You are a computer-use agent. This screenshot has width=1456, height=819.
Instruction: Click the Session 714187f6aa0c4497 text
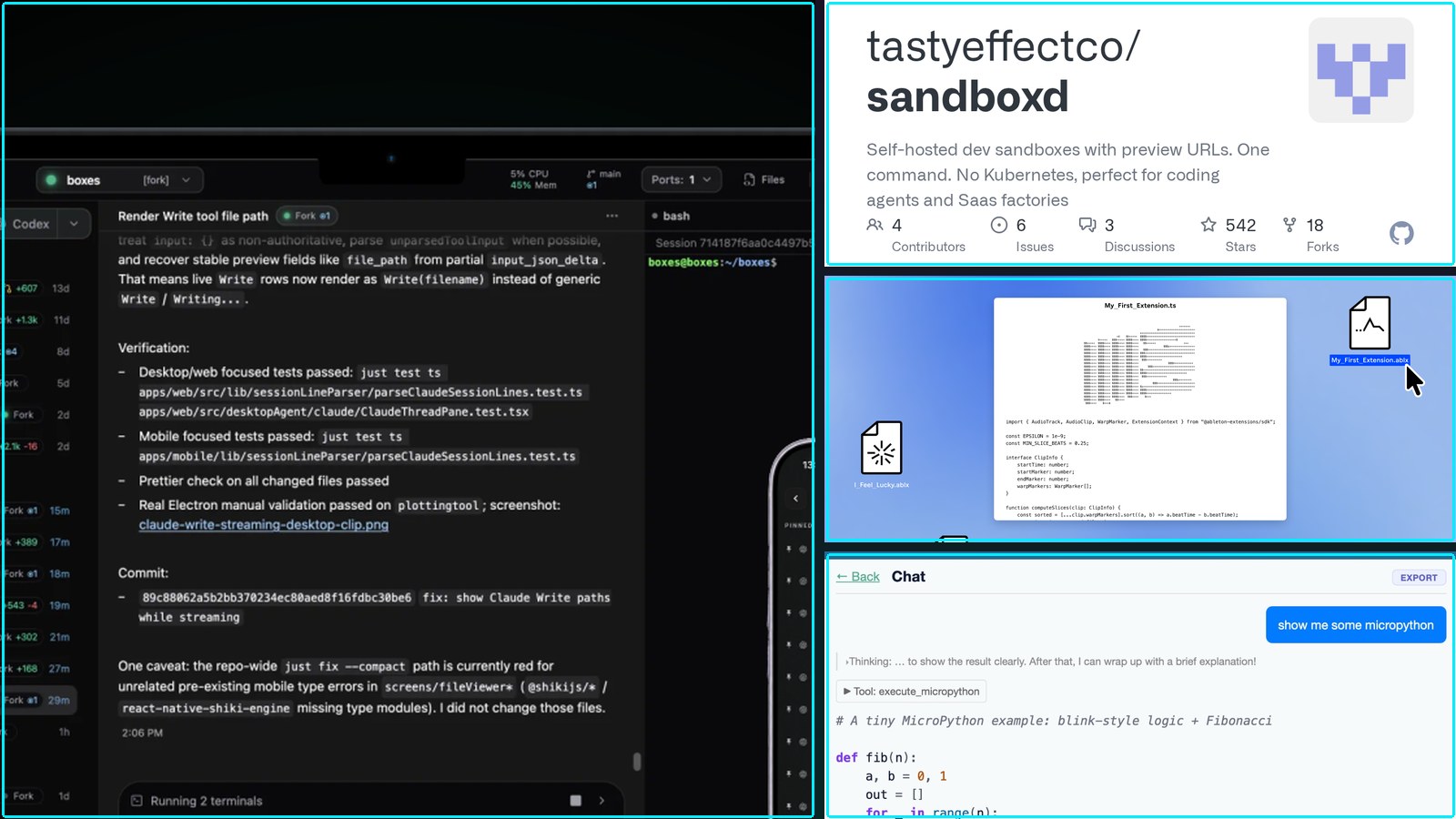(x=733, y=243)
